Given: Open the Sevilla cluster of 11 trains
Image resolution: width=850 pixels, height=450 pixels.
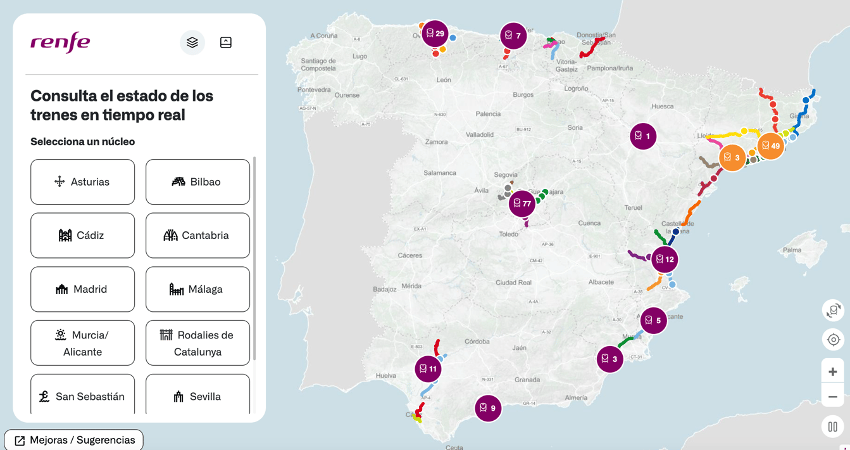Looking at the screenshot, I should 428,369.
